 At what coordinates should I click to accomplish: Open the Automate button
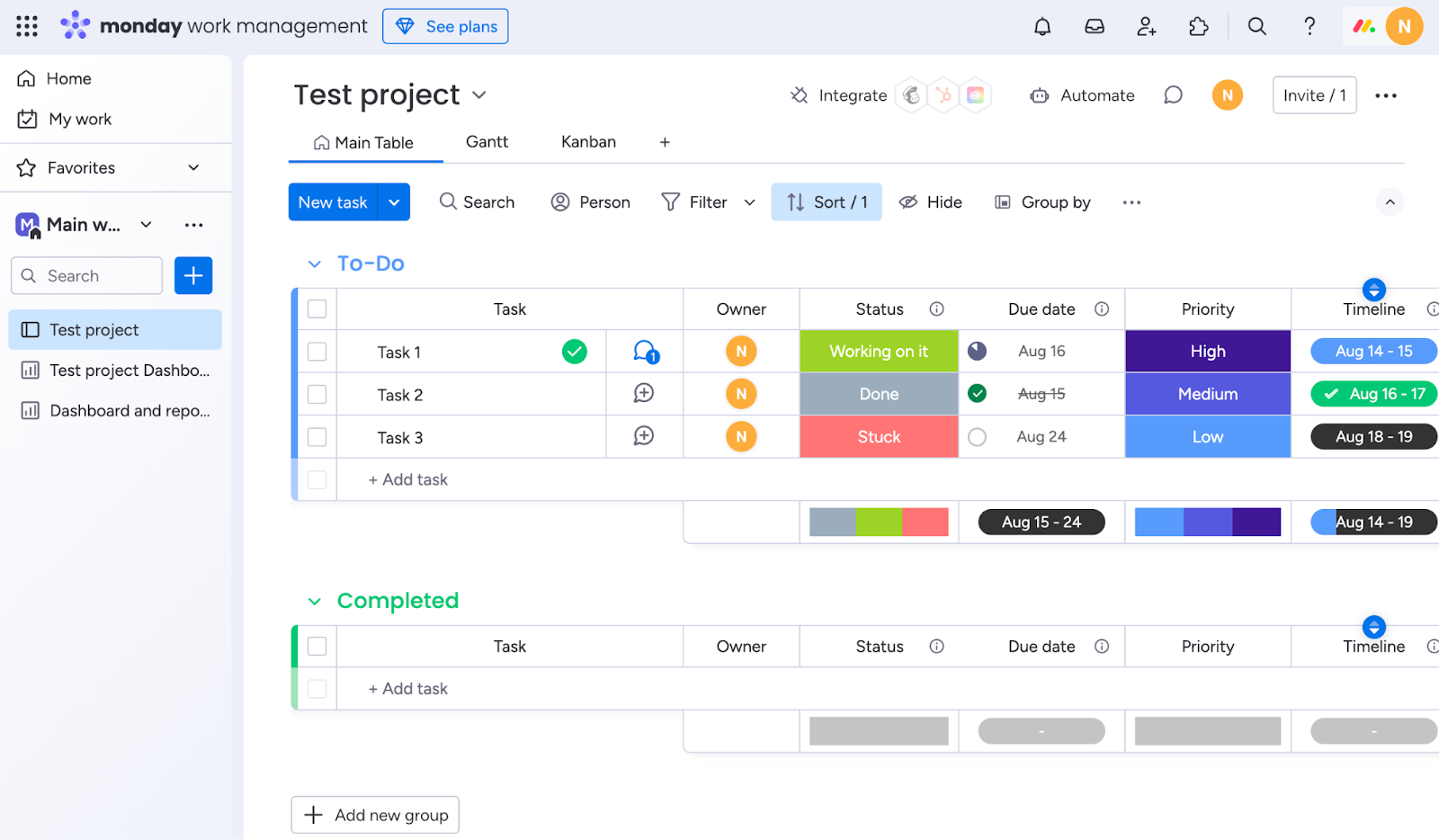click(x=1082, y=95)
